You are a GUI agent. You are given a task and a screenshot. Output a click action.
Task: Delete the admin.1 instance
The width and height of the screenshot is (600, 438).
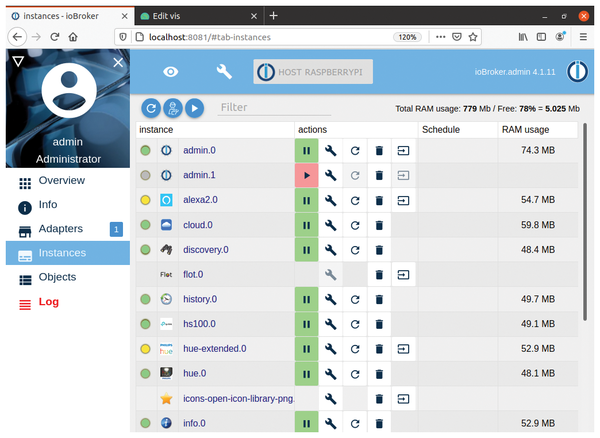click(379, 176)
